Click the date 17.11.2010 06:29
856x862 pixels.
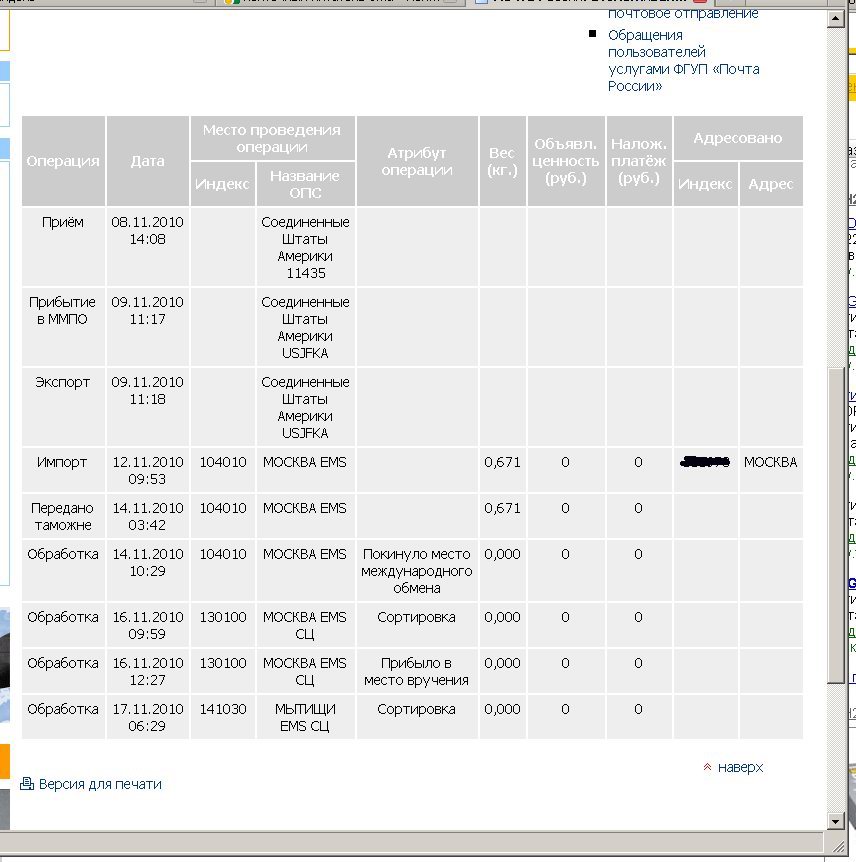[x=147, y=717]
